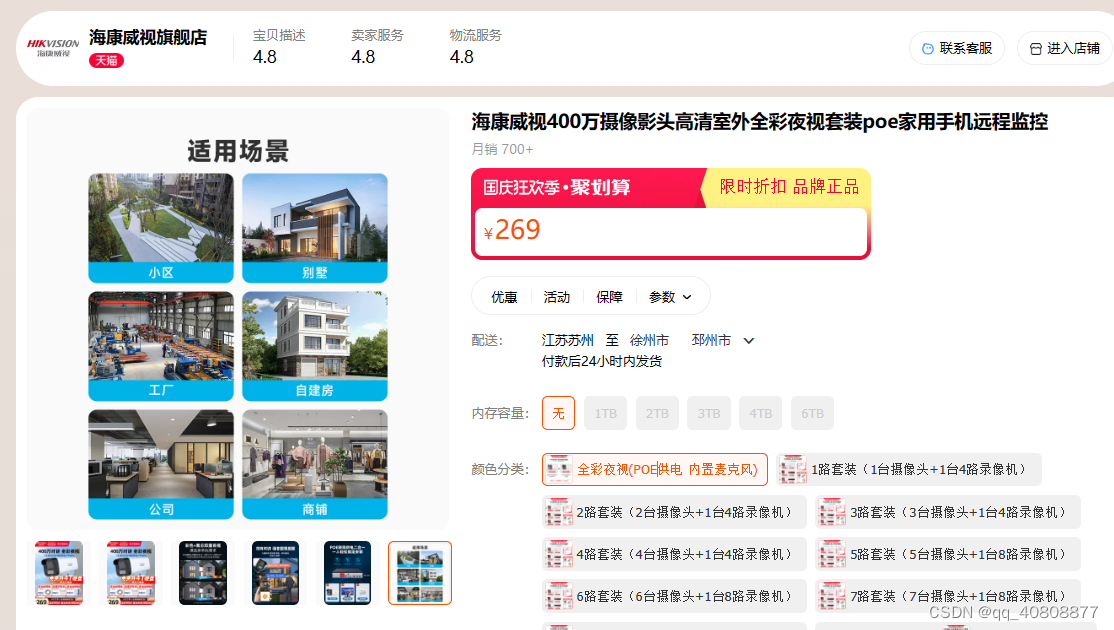Click the 物流服务 4.8 rating
The image size is (1114, 630).
coord(475,47)
